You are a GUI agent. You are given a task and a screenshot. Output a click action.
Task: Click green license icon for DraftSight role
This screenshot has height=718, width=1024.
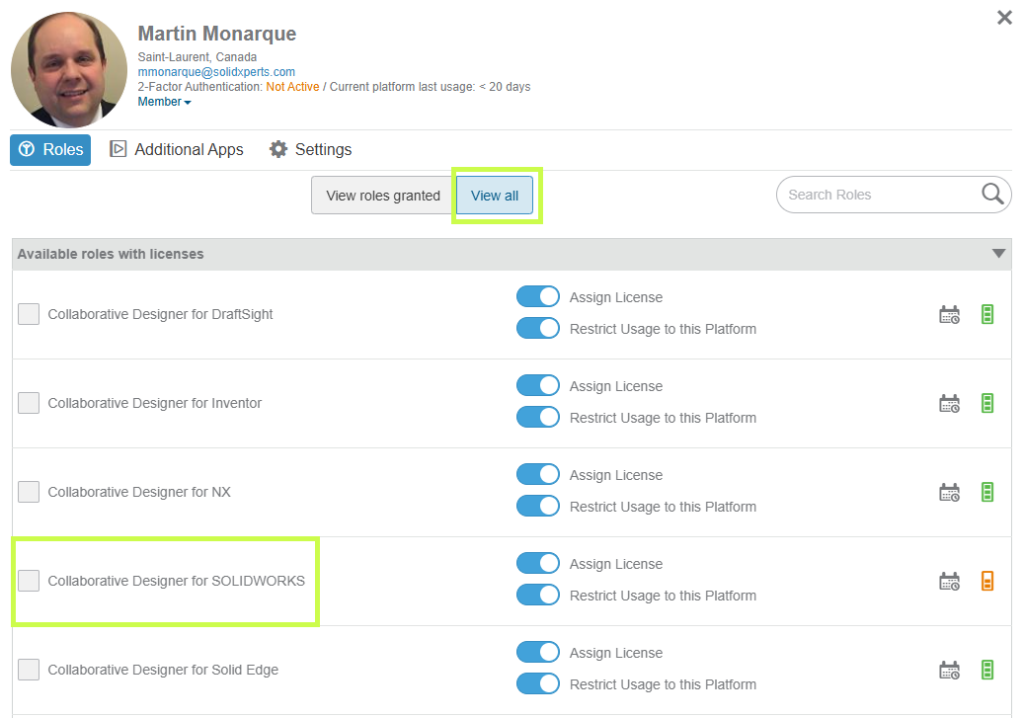pyautogui.click(x=987, y=314)
